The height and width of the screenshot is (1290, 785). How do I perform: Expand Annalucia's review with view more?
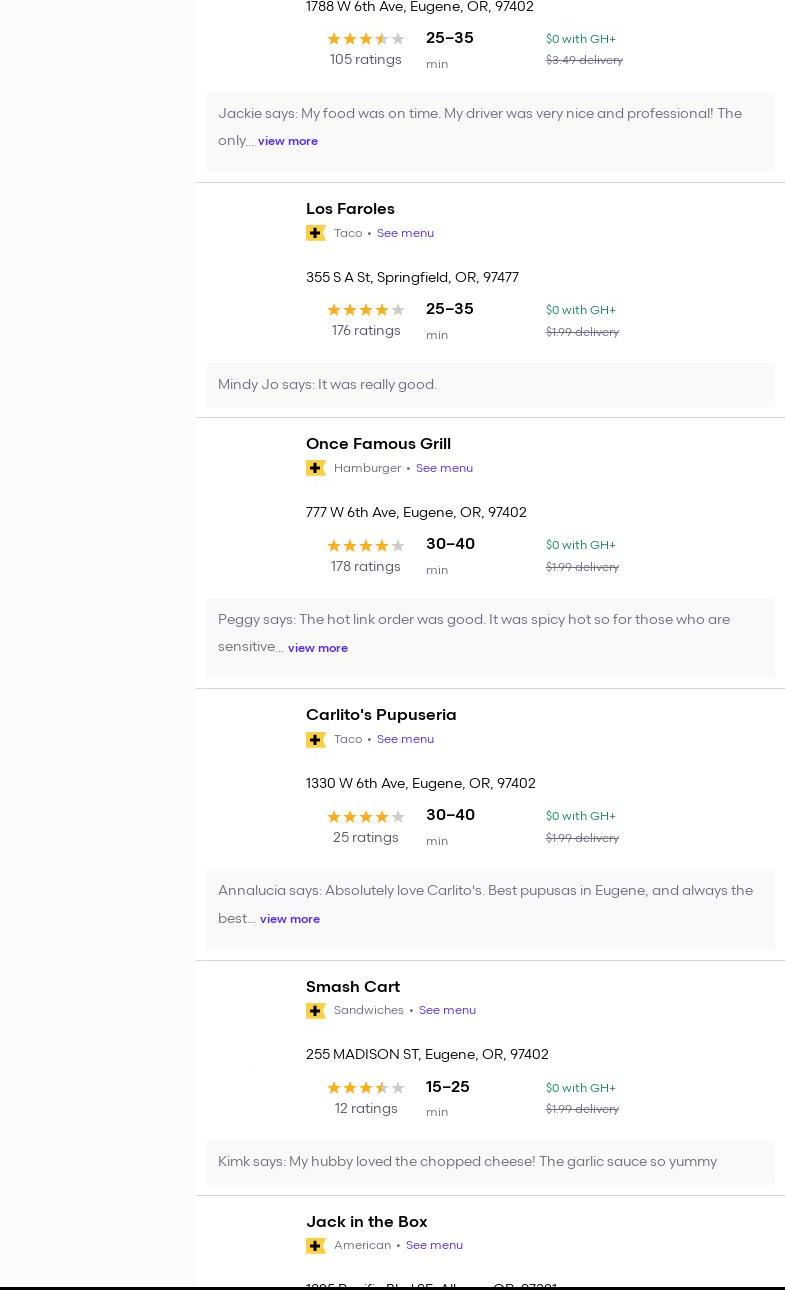point(290,919)
